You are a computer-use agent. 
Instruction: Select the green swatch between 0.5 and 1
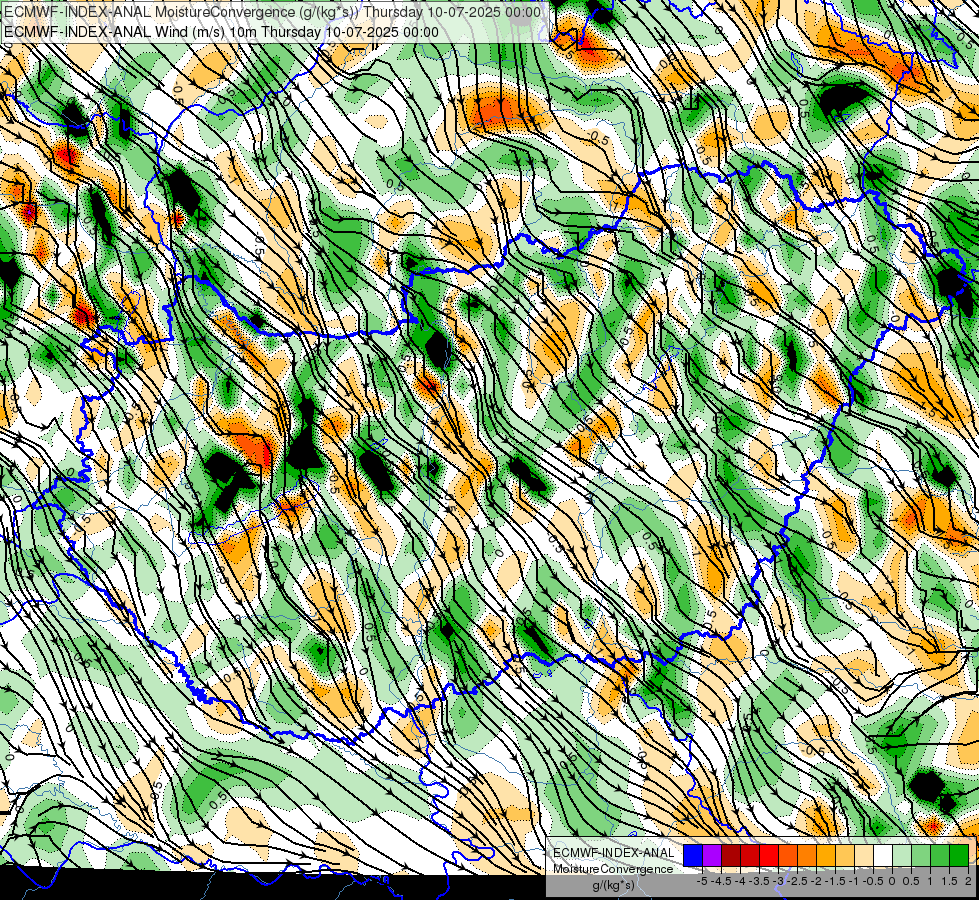921,855
